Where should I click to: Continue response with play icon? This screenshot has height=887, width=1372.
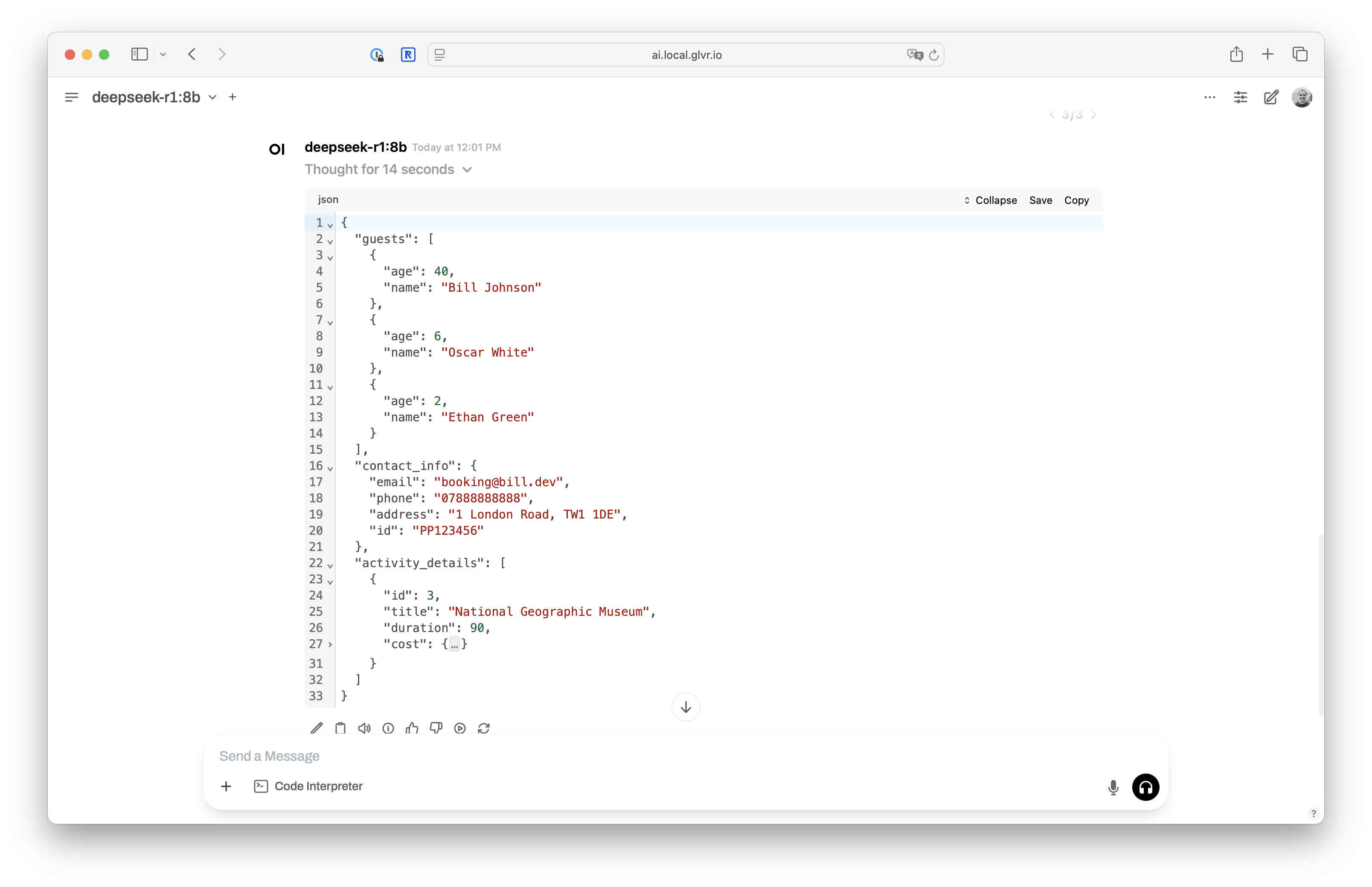coord(460,728)
